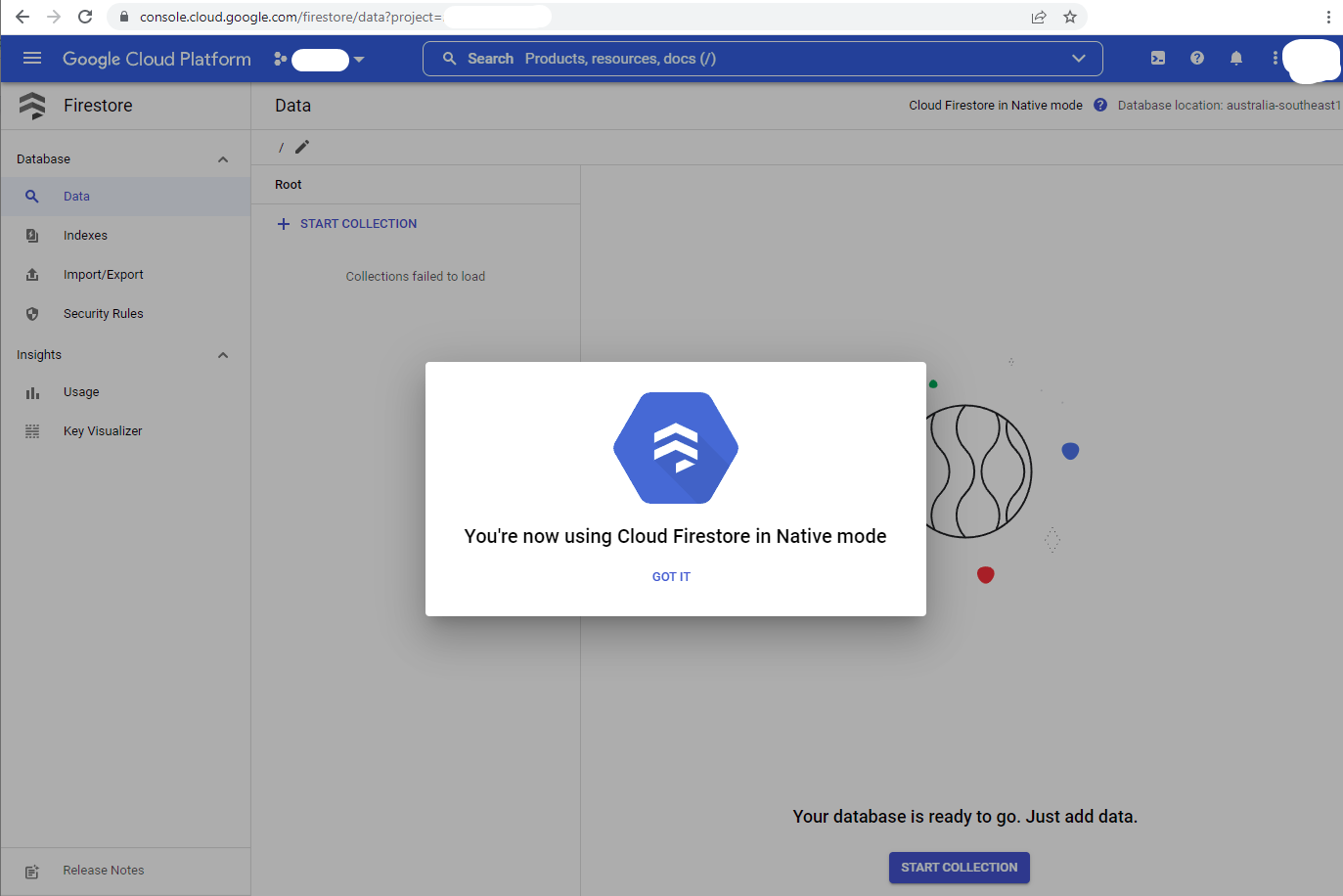
Task: Expand the search bar dropdown chevron
Action: click(x=1079, y=59)
